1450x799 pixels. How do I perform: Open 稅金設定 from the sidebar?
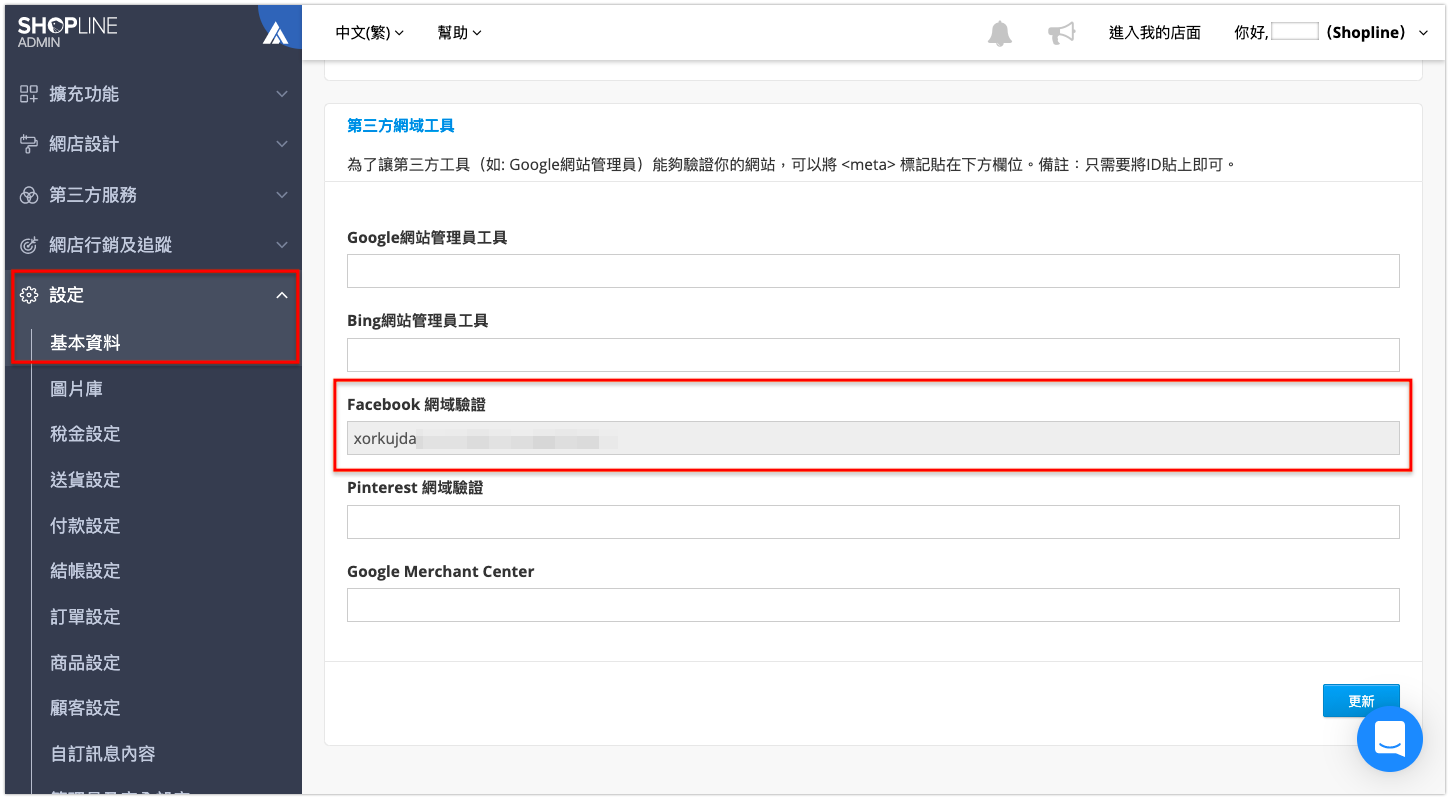click(x=84, y=433)
